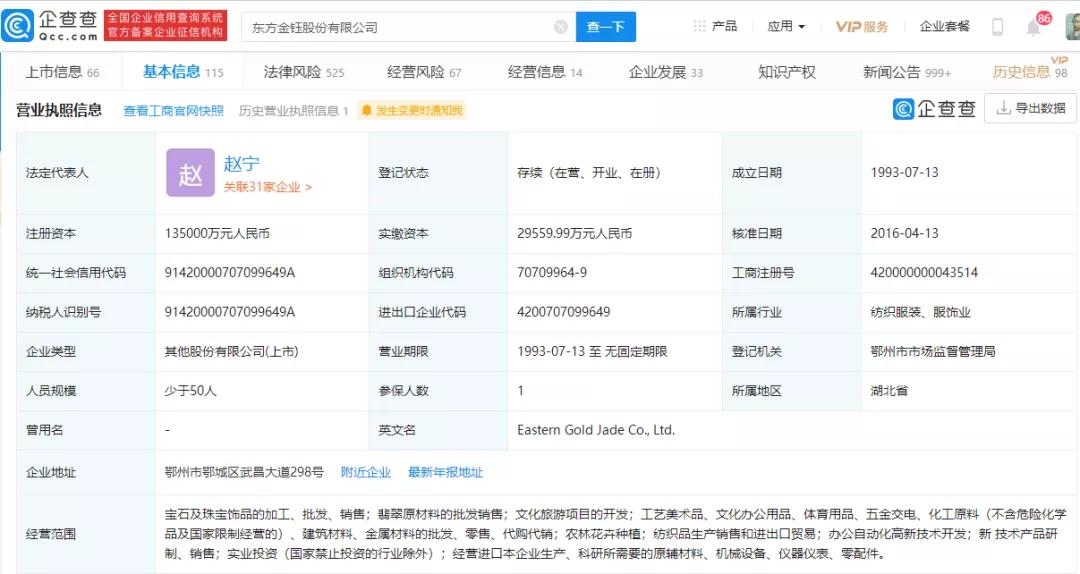Select English name Eastern Gold Jade Co., Ltd.

click(596, 430)
